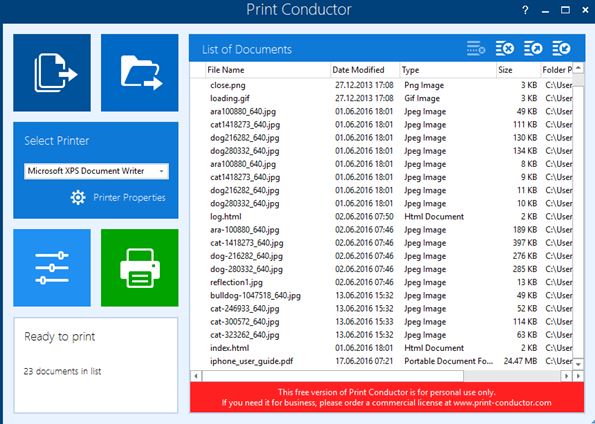Open the Select Printer dropdown

click(x=96, y=171)
